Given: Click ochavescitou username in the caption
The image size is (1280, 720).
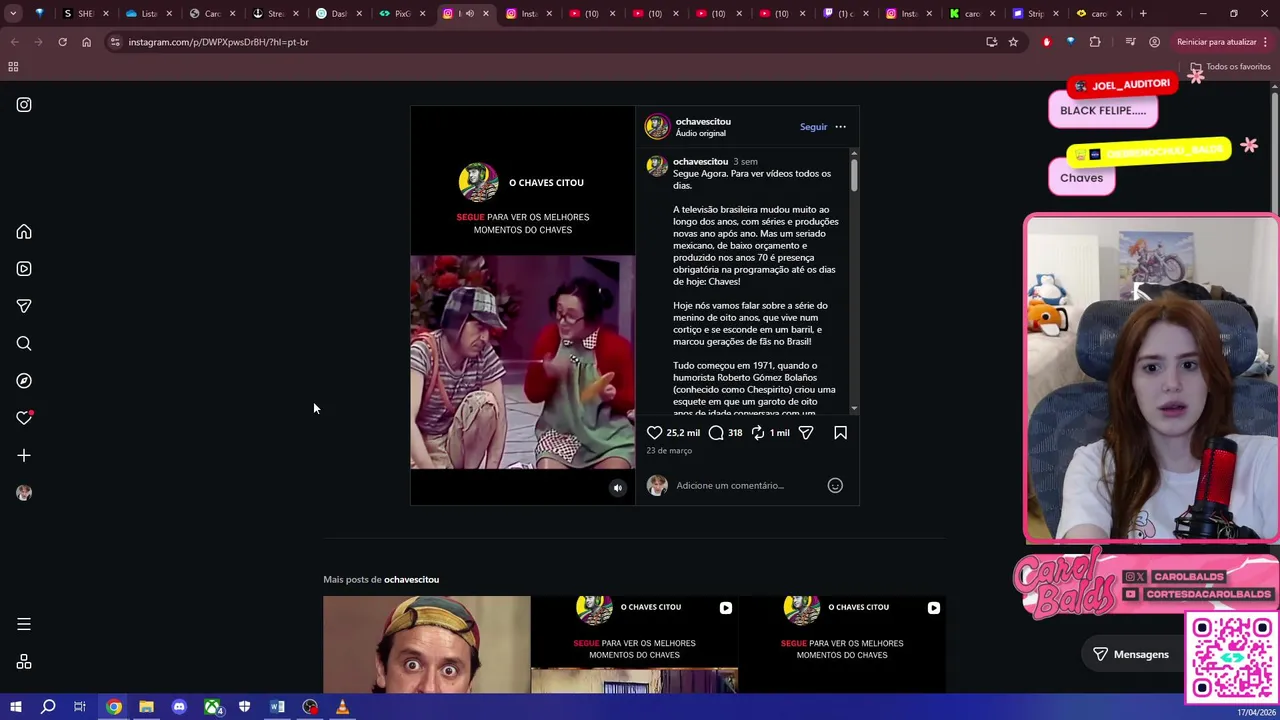Looking at the screenshot, I should tap(700, 161).
